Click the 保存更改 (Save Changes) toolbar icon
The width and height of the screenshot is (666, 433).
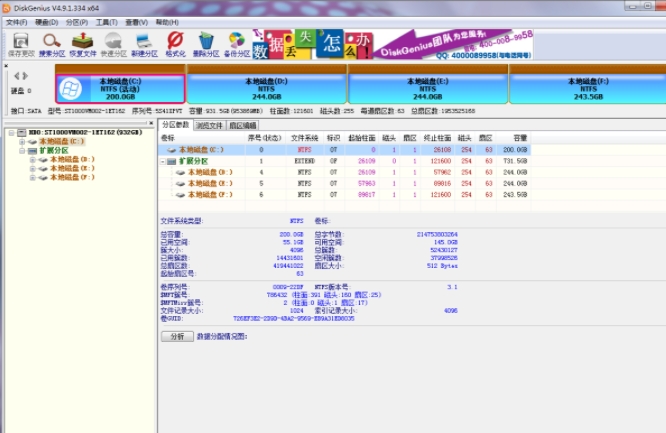click(x=19, y=43)
